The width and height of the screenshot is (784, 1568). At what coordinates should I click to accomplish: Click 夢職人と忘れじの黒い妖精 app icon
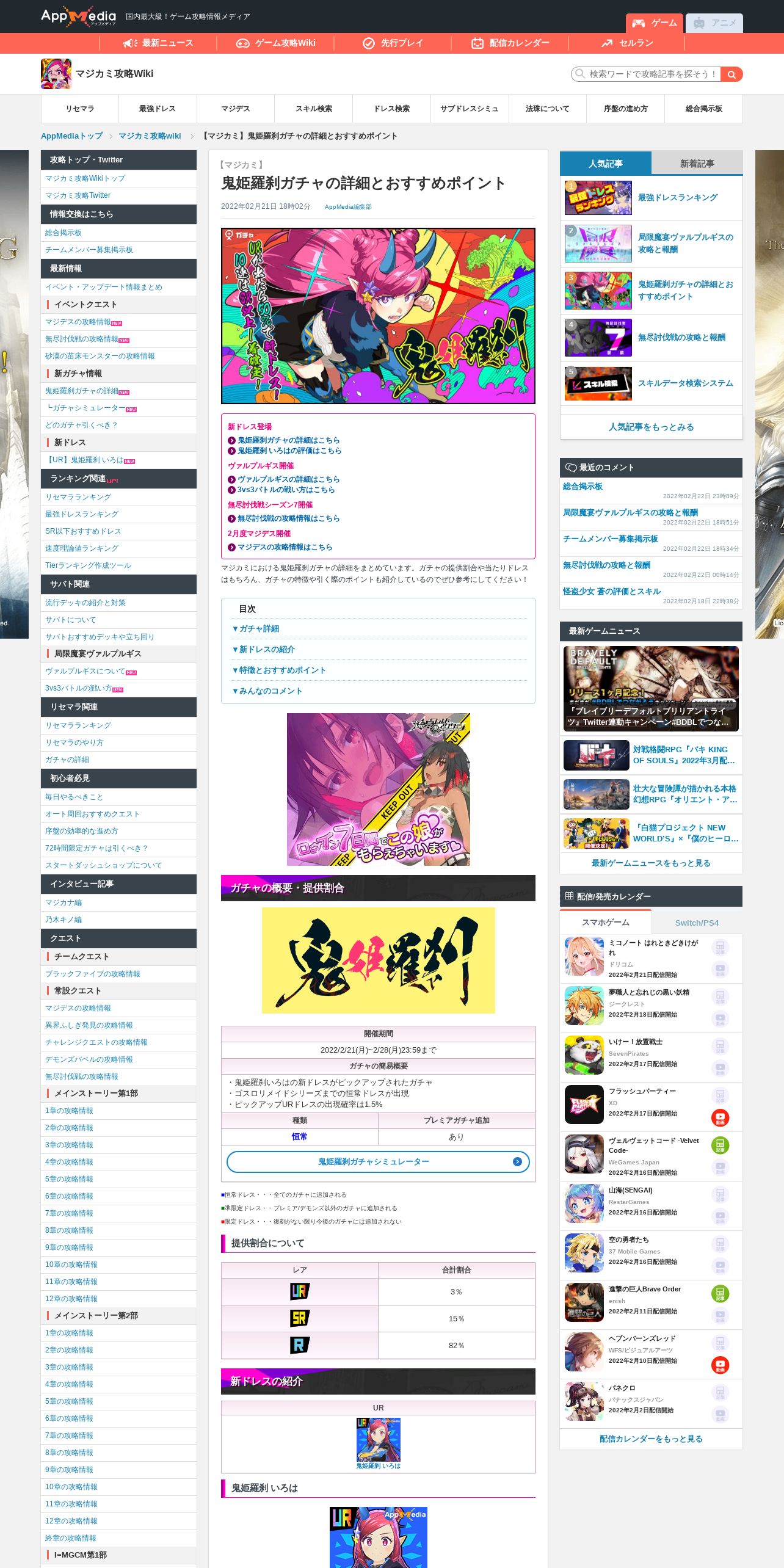584,1006
